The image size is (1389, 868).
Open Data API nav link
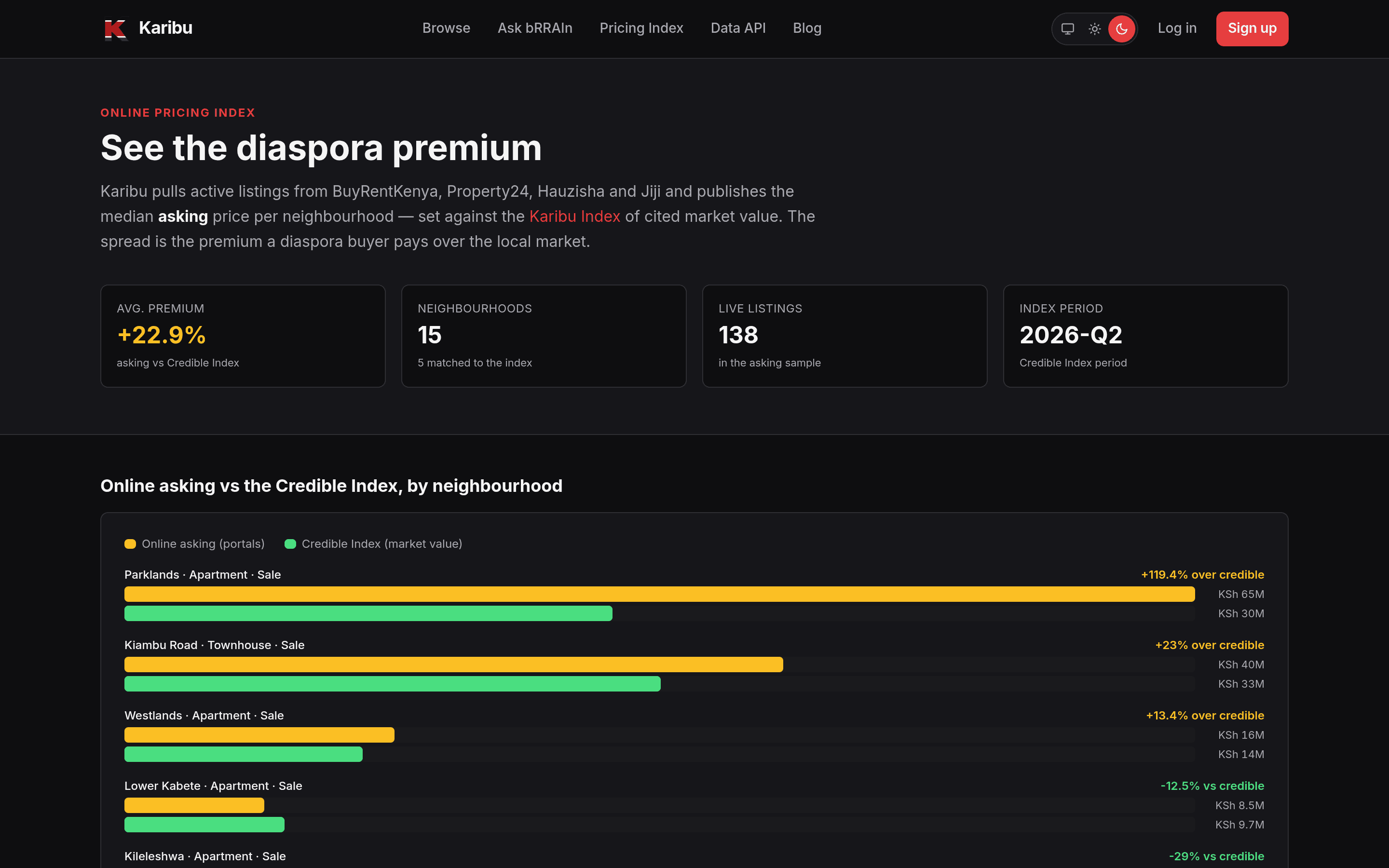tap(738, 28)
